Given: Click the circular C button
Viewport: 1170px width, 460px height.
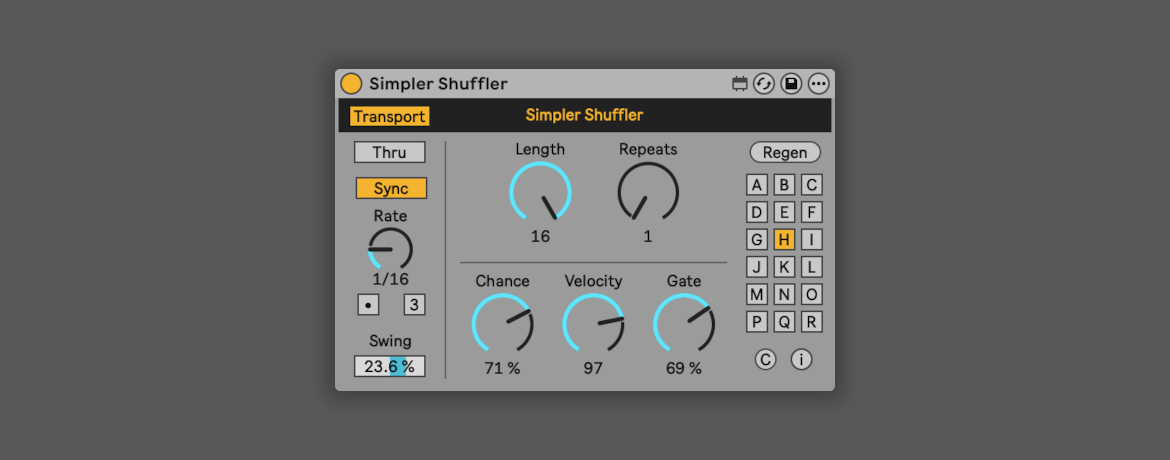Looking at the screenshot, I should pyautogui.click(x=765, y=360).
